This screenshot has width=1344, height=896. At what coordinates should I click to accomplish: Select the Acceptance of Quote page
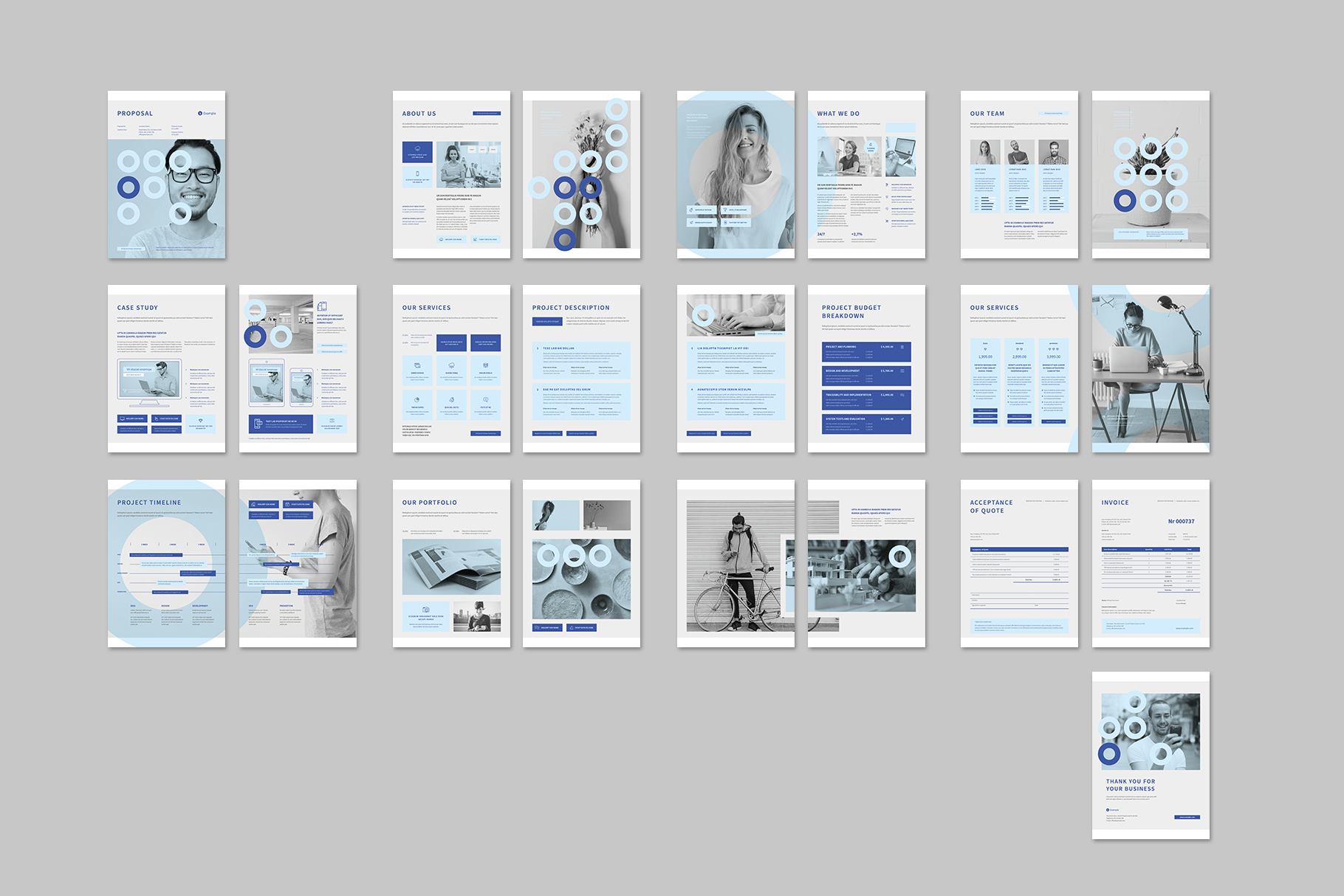click(1019, 564)
